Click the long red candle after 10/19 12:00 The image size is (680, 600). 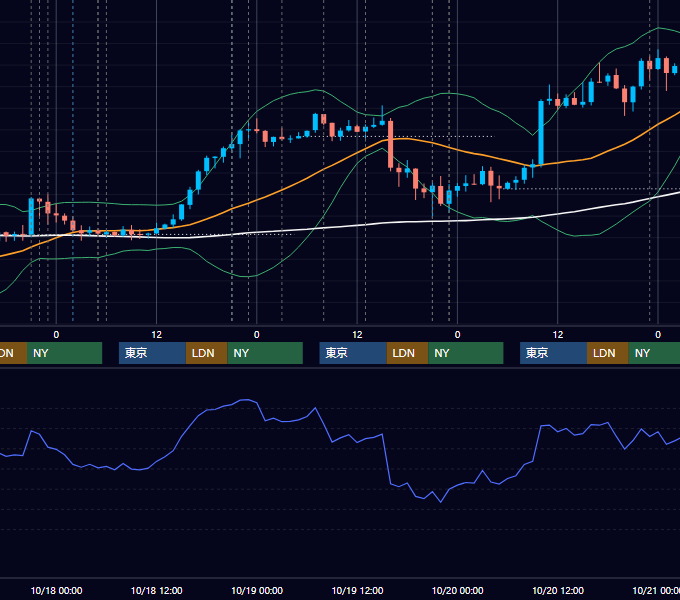pos(390,144)
